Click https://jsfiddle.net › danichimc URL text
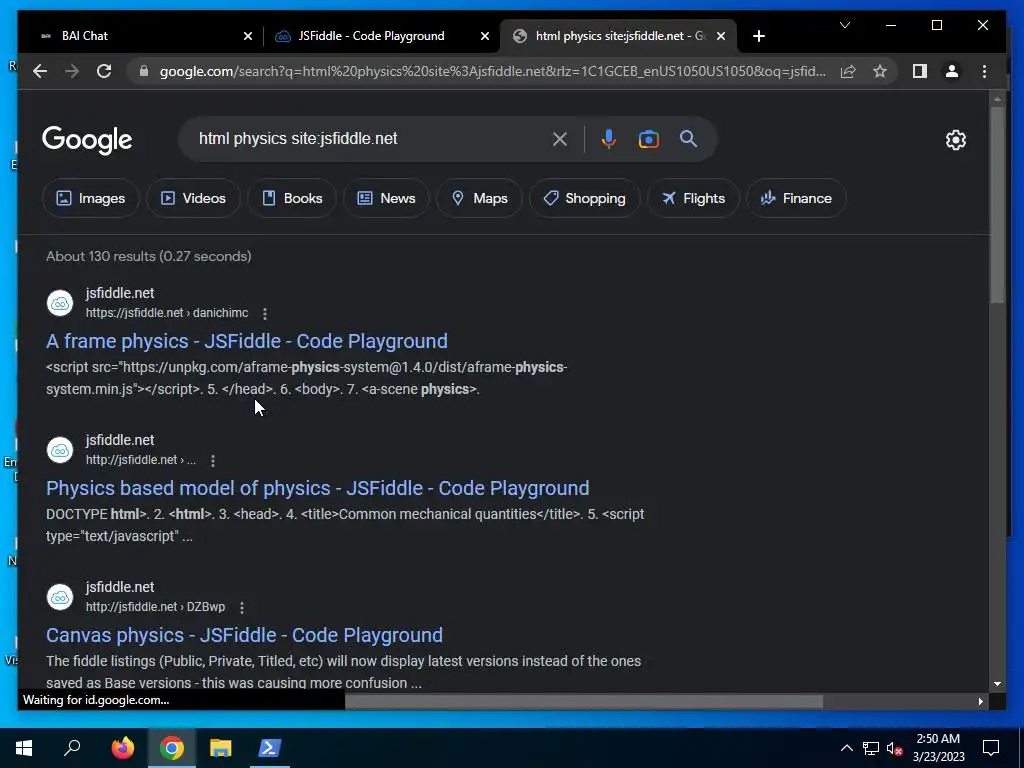This screenshot has width=1024, height=768. [167, 313]
